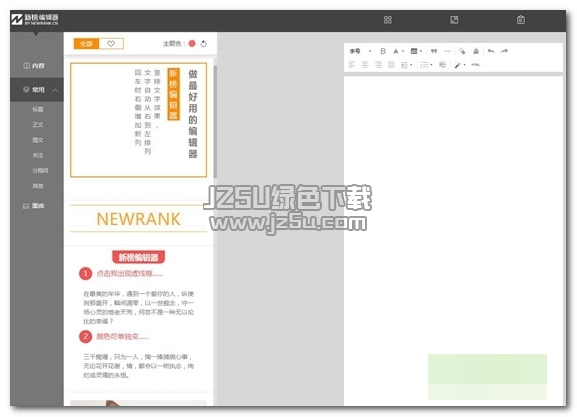The width and height of the screenshot is (577, 417).
Task: Click the Newrank editor logo
Action: (35, 20)
